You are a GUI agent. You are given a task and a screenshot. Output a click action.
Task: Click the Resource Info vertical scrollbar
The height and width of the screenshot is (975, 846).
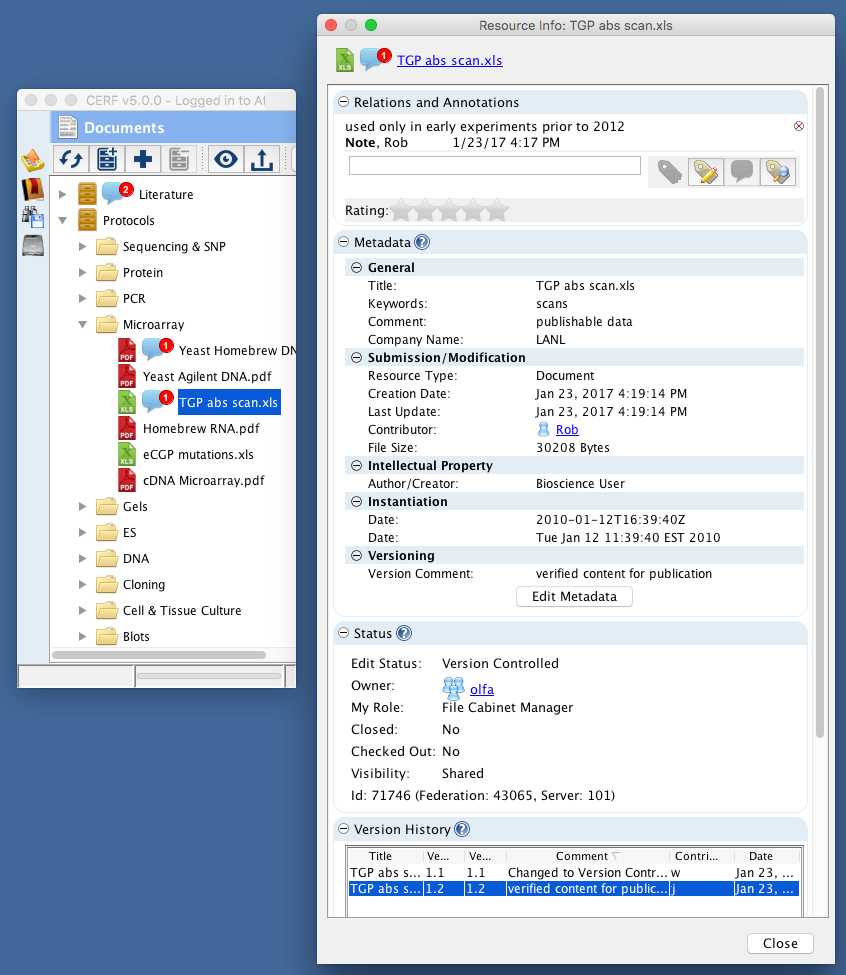pyautogui.click(x=820, y=414)
